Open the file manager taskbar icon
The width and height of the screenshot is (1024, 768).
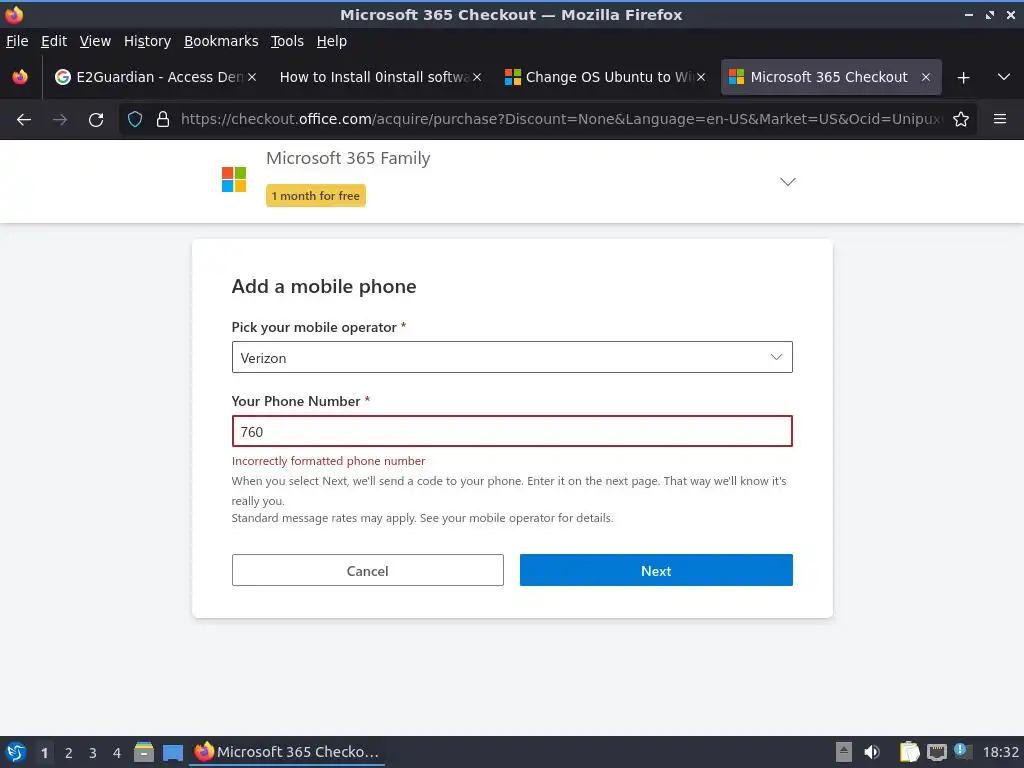(x=144, y=752)
